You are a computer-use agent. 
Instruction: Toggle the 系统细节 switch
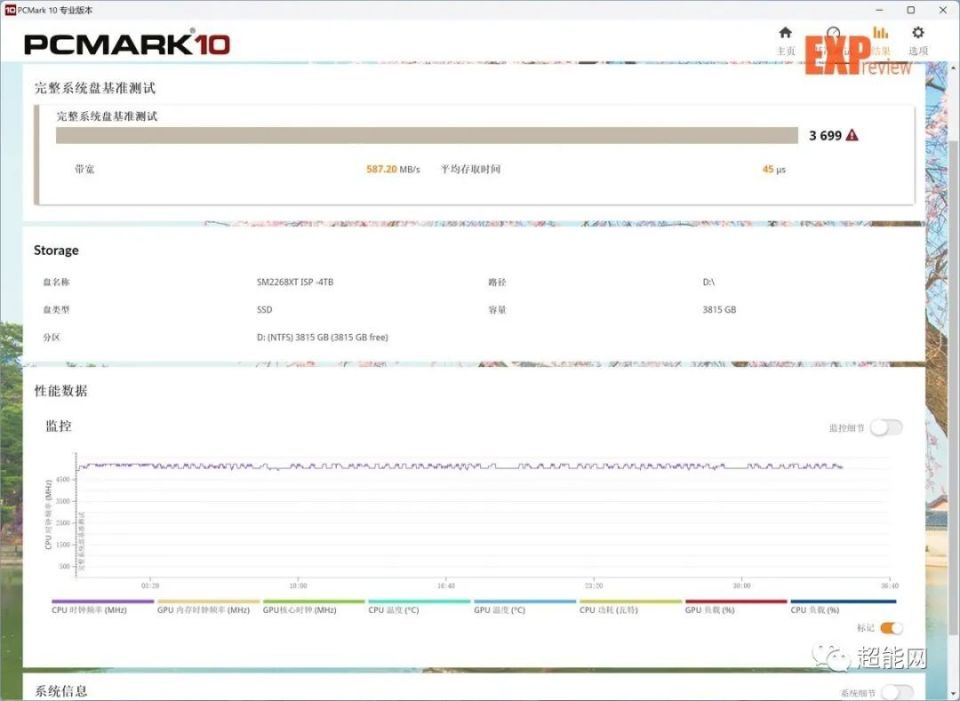[x=897, y=692]
